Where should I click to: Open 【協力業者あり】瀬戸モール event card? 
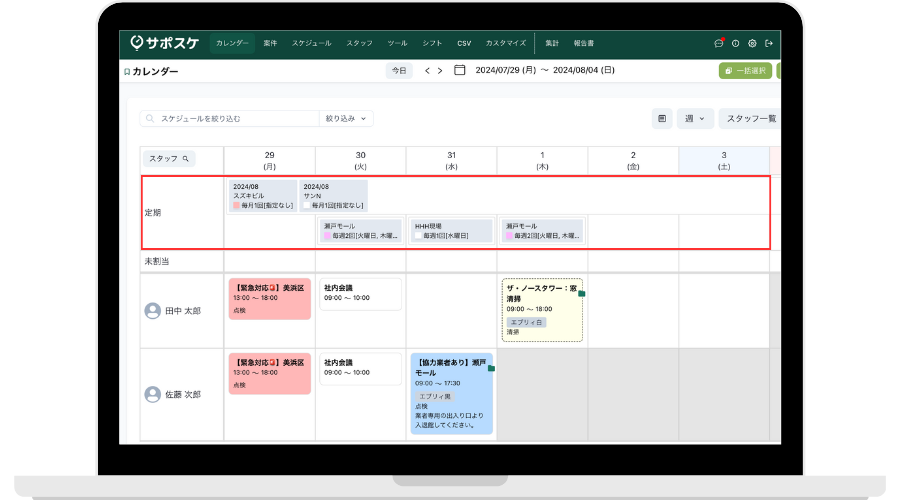(x=452, y=394)
